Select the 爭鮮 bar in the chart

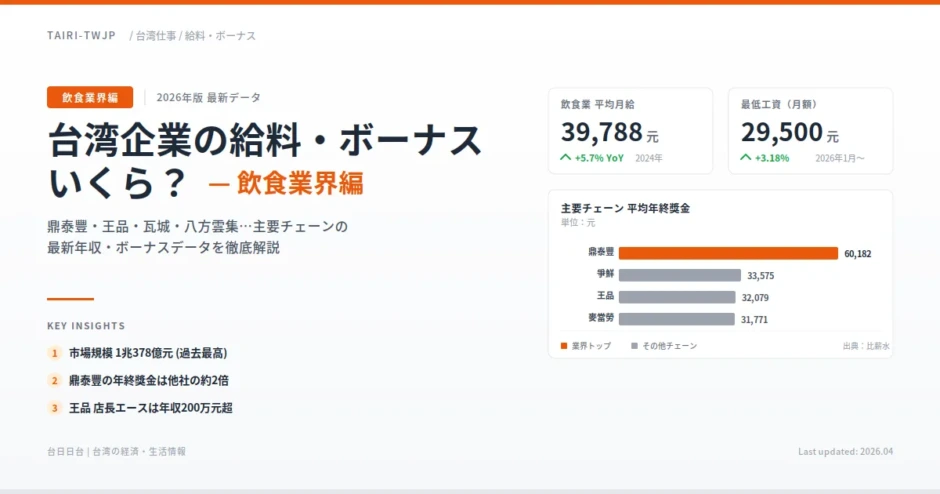tap(680, 275)
